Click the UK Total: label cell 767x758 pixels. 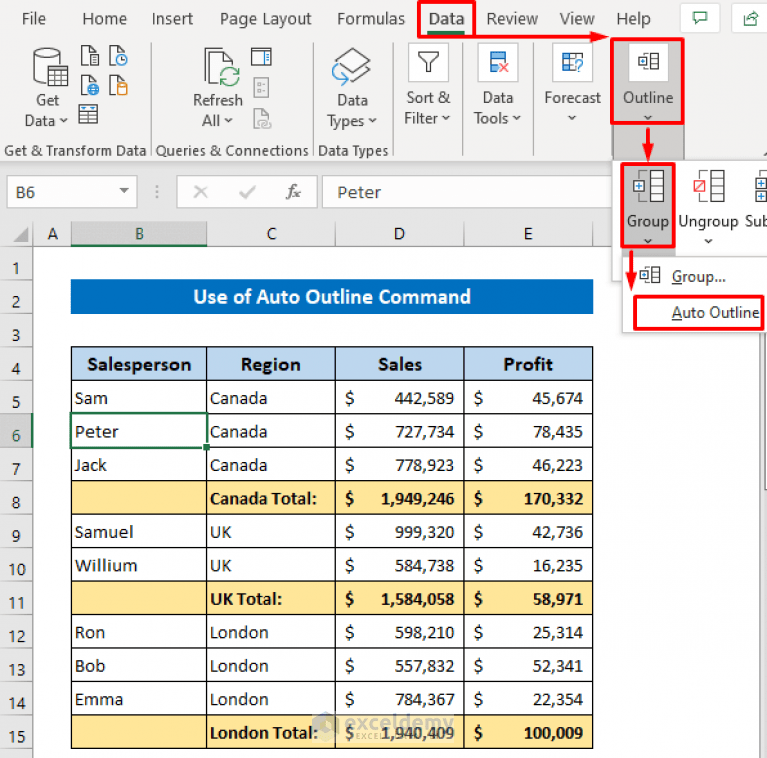coord(271,599)
